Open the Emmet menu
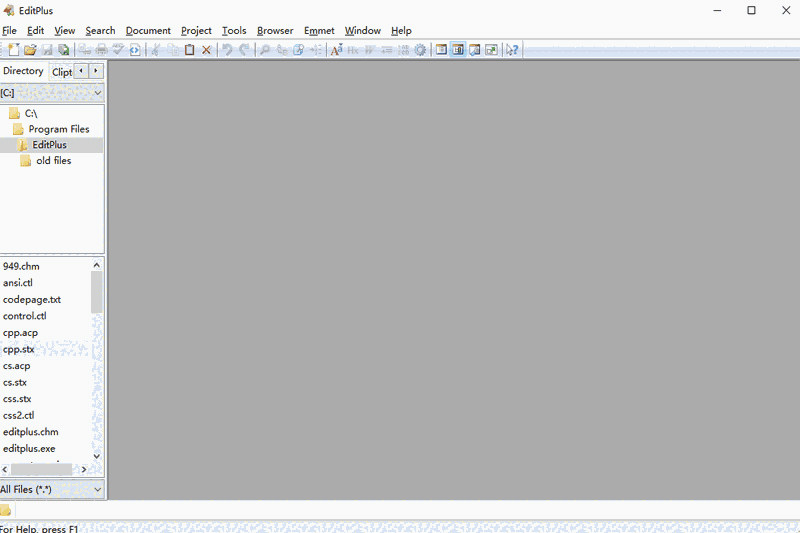Screen dimensions: 800x533 (x=319, y=31)
